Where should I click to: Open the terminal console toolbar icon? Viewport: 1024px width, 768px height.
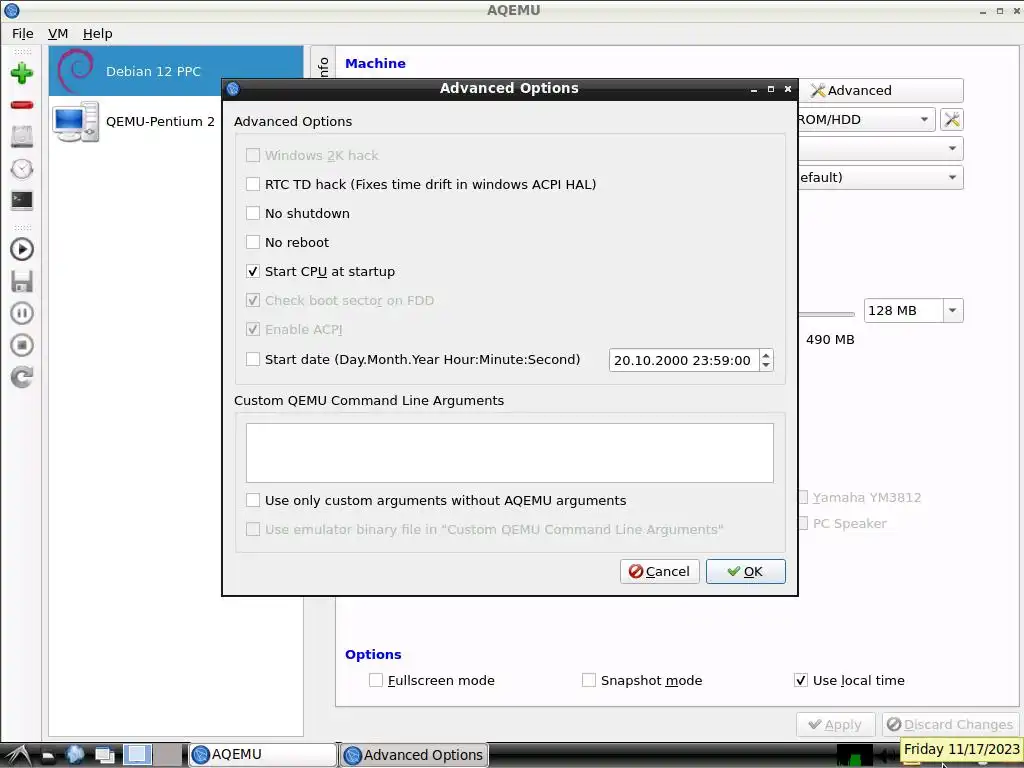point(22,200)
